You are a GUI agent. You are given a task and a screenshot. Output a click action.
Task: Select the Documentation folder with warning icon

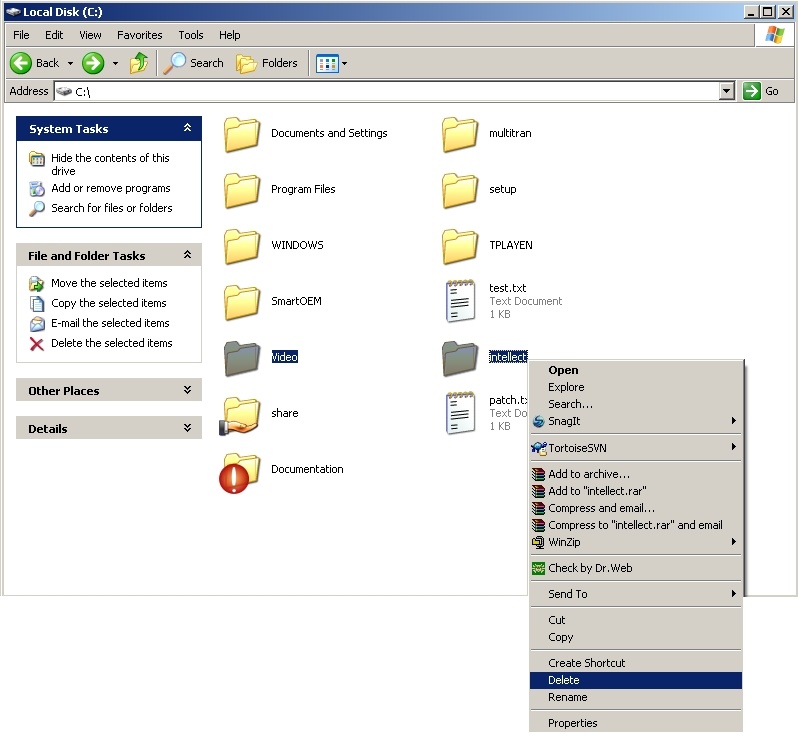point(241,471)
